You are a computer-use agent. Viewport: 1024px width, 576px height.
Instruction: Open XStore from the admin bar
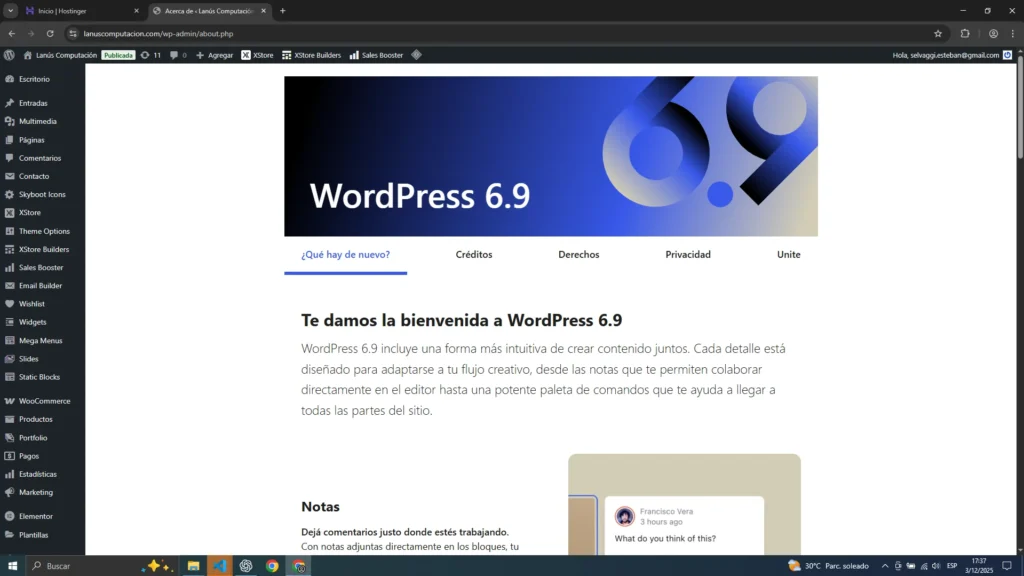pos(257,55)
